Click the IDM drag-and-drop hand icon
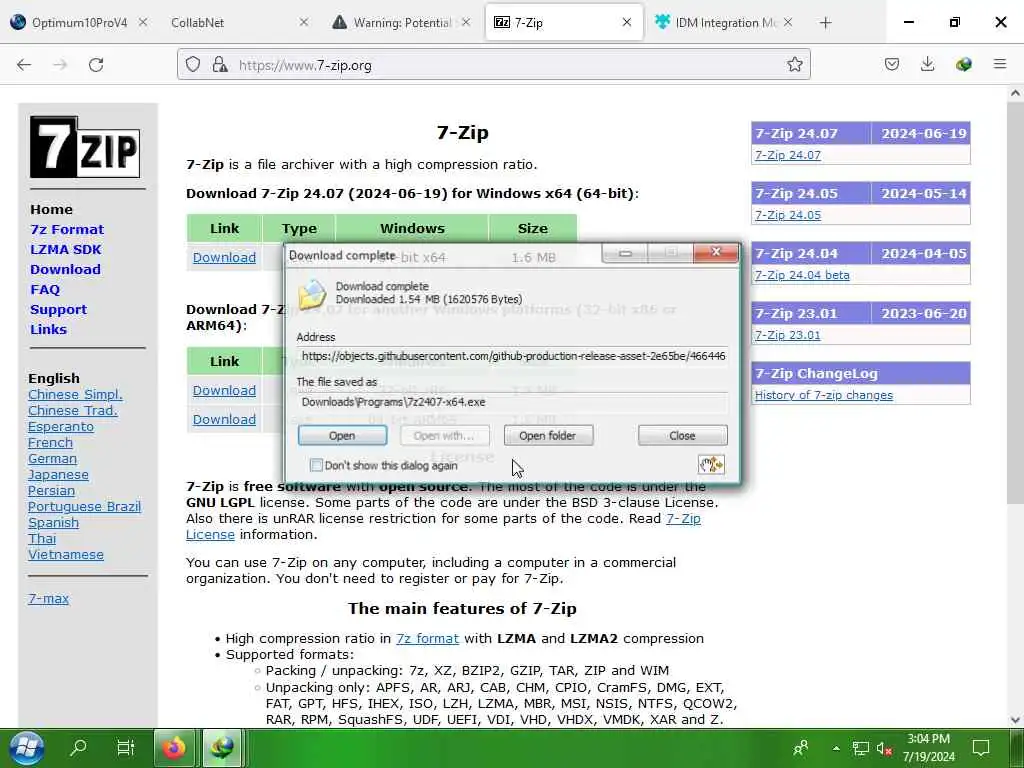This screenshot has height=768, width=1024. point(711,464)
